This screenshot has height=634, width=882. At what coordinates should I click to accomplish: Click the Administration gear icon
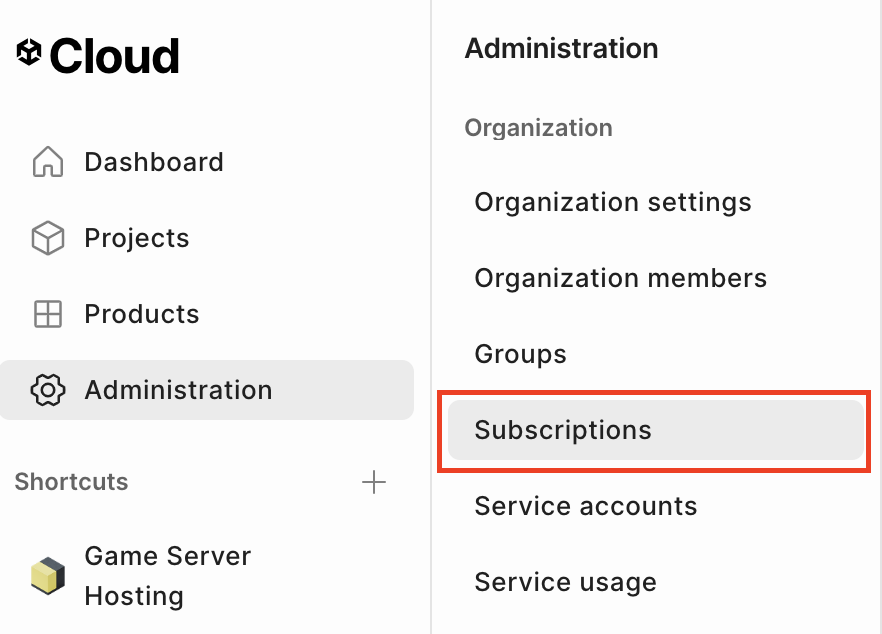(x=48, y=390)
